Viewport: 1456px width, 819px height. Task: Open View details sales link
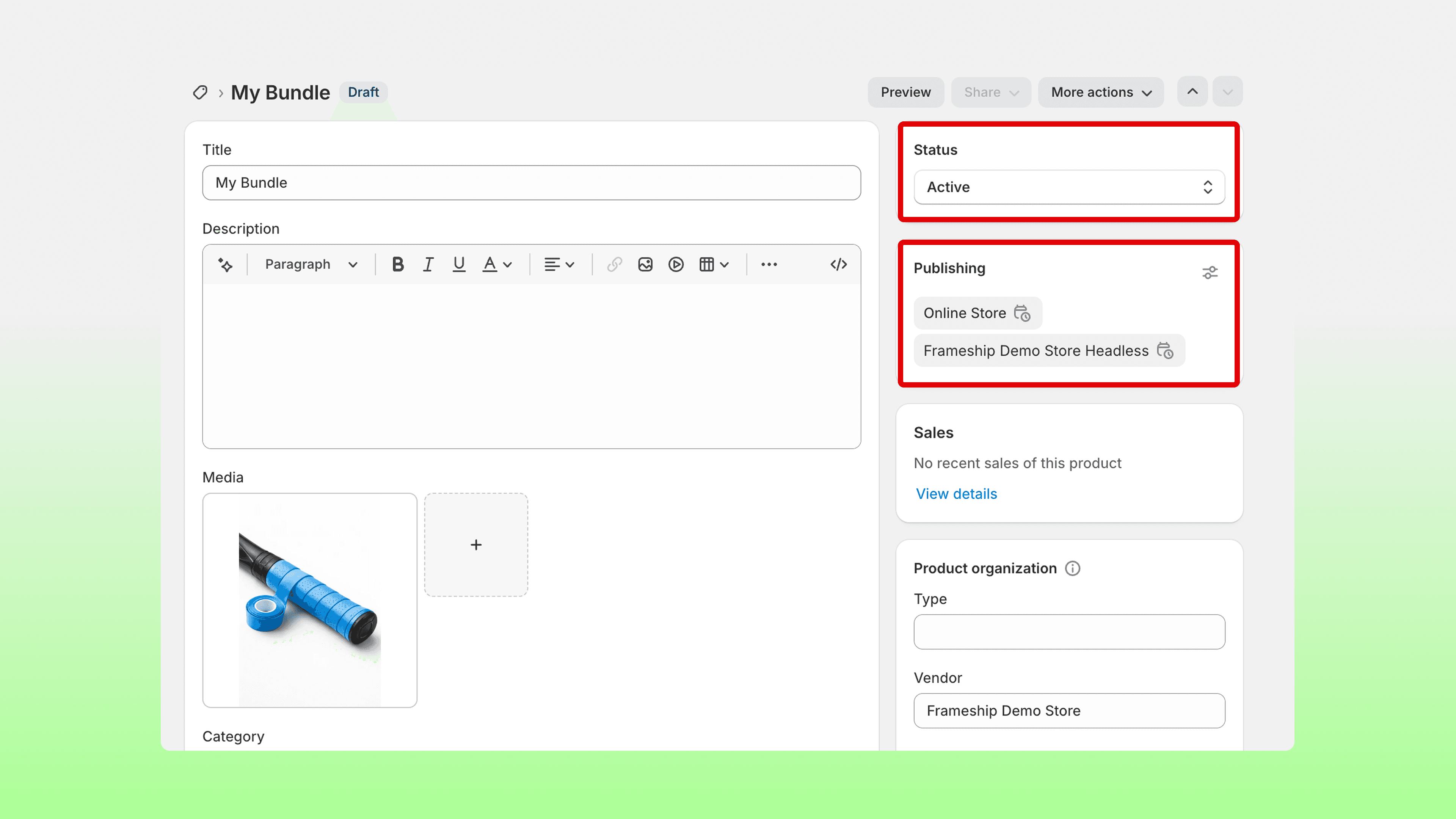956,494
